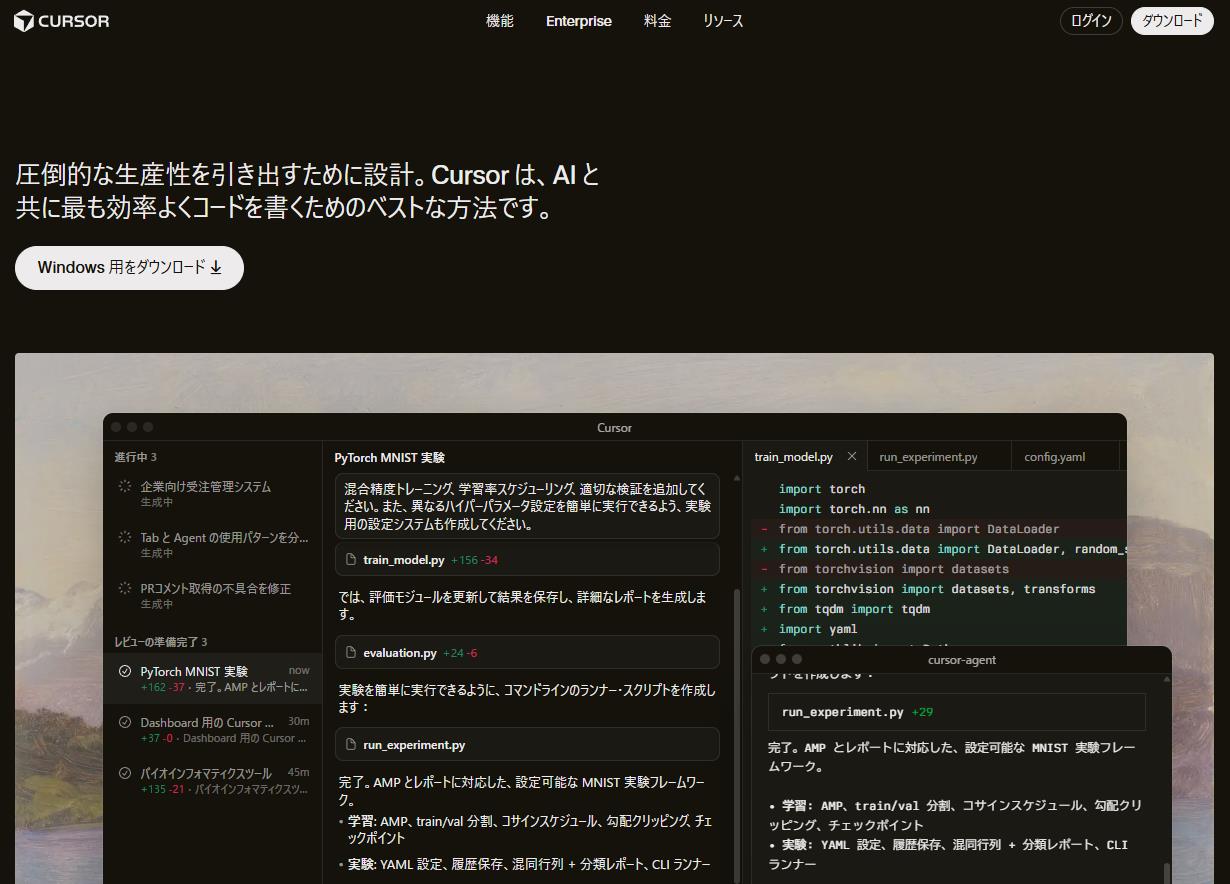The image size is (1230, 884).
Task: Click file icon on evaluation.py card
Action: tap(351, 652)
